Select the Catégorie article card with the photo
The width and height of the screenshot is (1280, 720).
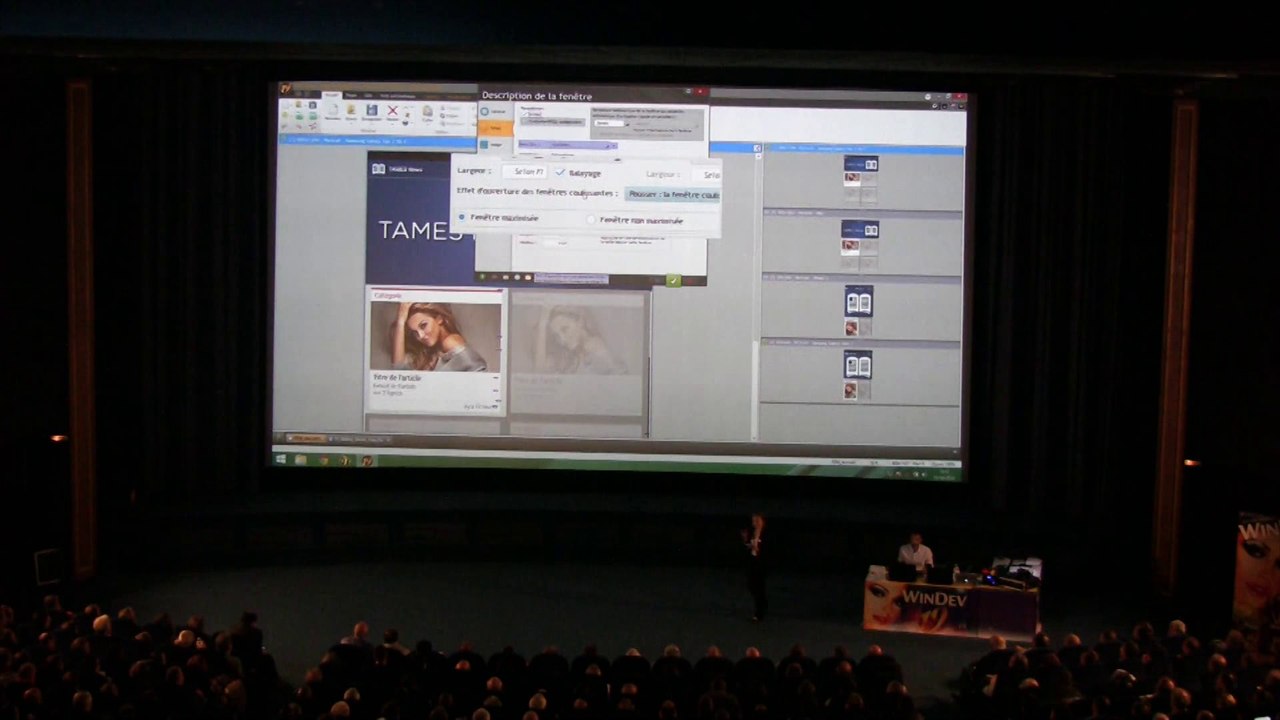pos(436,350)
